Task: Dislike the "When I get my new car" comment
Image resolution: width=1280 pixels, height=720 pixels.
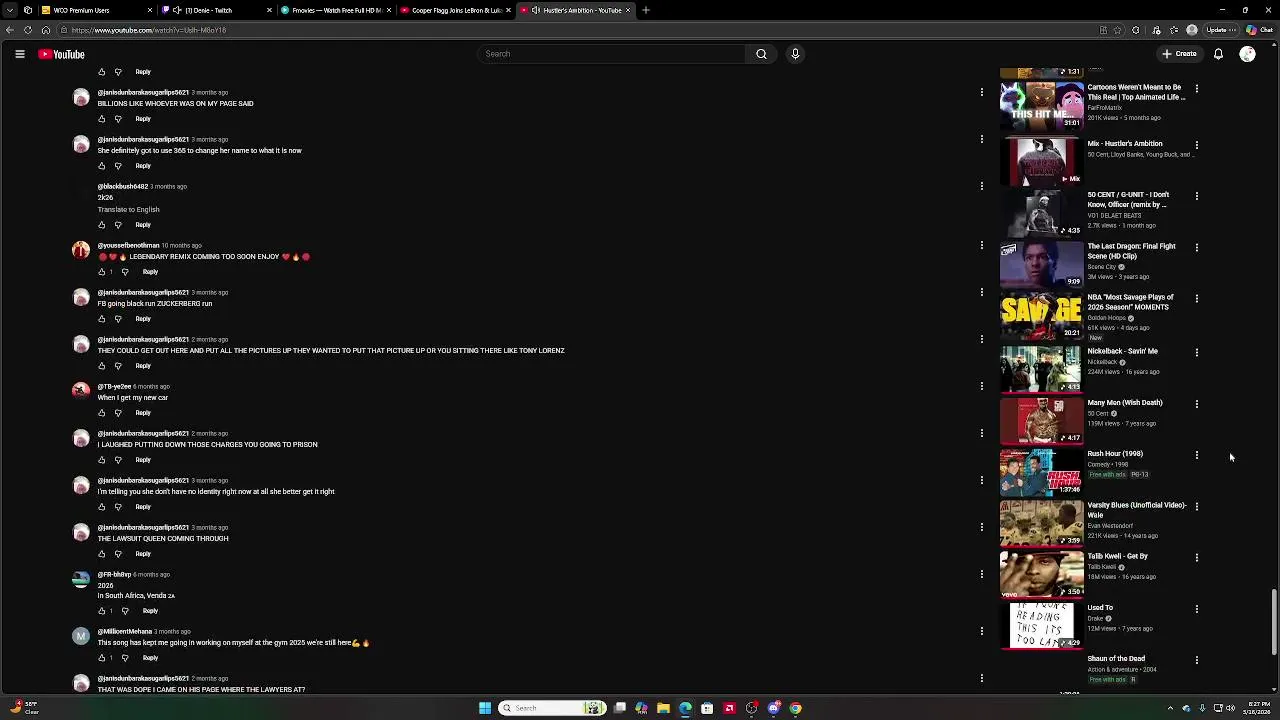Action: [x=118, y=413]
